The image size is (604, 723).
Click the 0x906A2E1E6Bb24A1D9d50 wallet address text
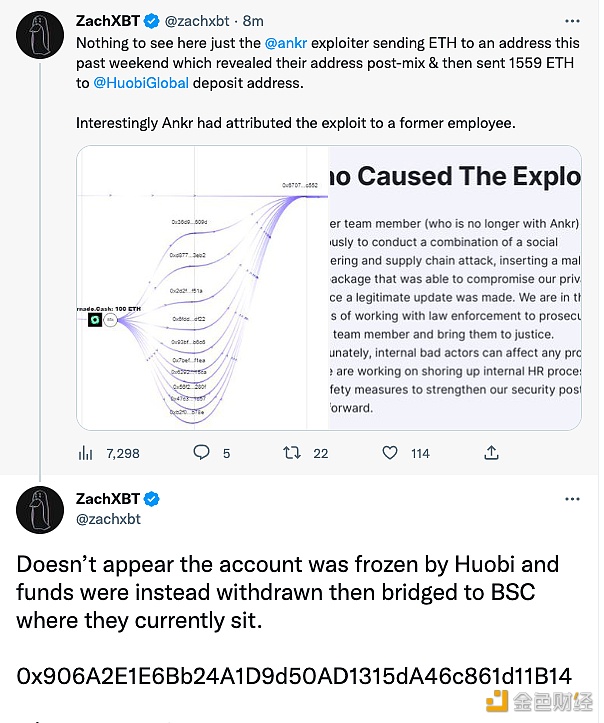[294, 675]
